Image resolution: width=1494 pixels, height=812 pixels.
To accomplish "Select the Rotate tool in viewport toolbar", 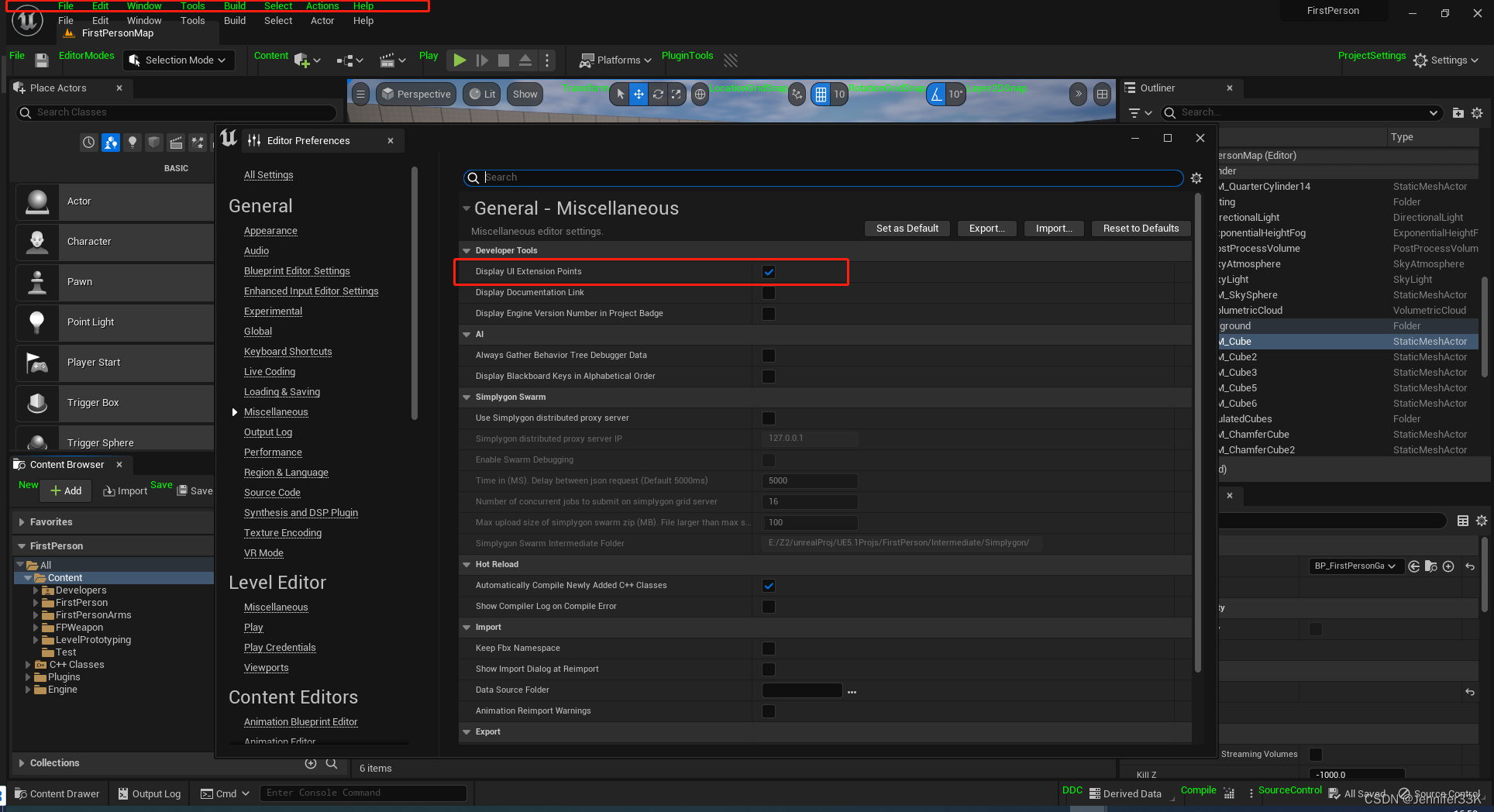I will [658, 94].
